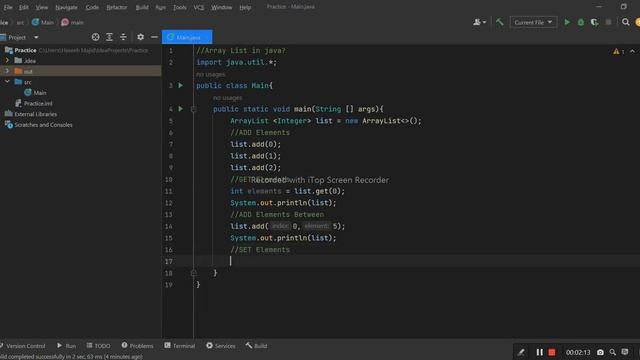Screen dimensions: 640x360
Task: Open the File menu
Action: point(8,7)
